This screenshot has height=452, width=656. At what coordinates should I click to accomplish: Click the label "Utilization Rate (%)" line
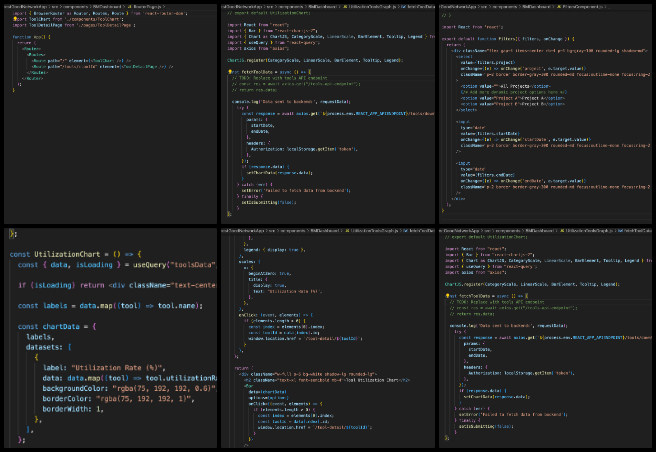coord(104,368)
